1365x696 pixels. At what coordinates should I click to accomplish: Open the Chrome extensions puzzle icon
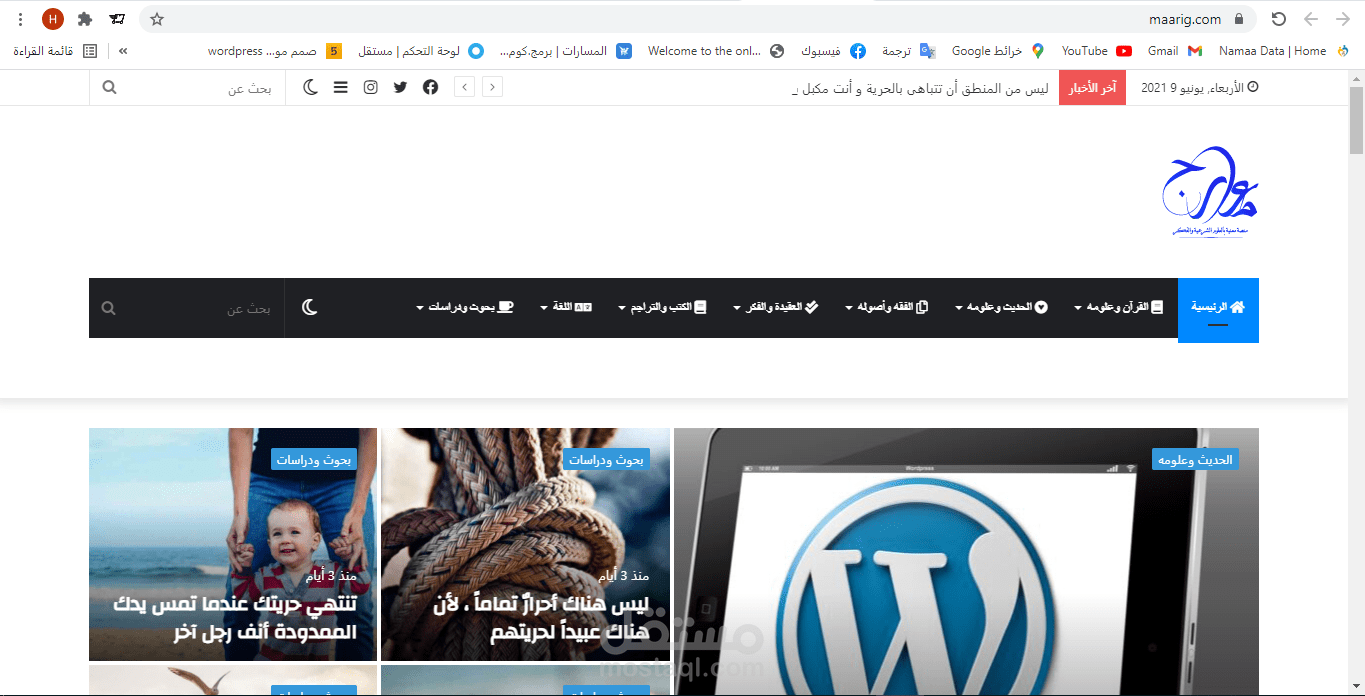pos(85,19)
